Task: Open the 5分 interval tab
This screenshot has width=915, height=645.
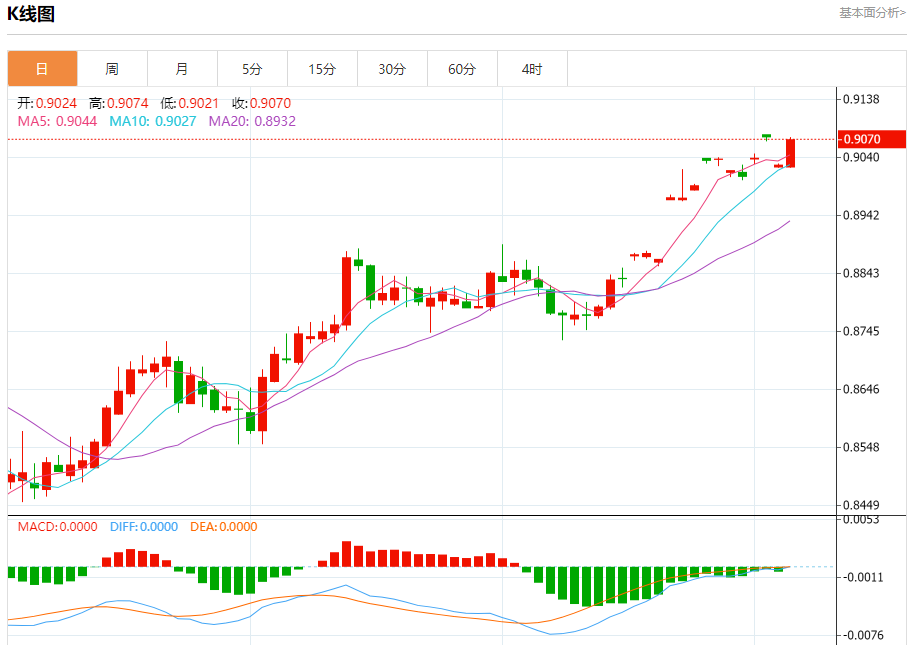Action: pyautogui.click(x=252, y=69)
